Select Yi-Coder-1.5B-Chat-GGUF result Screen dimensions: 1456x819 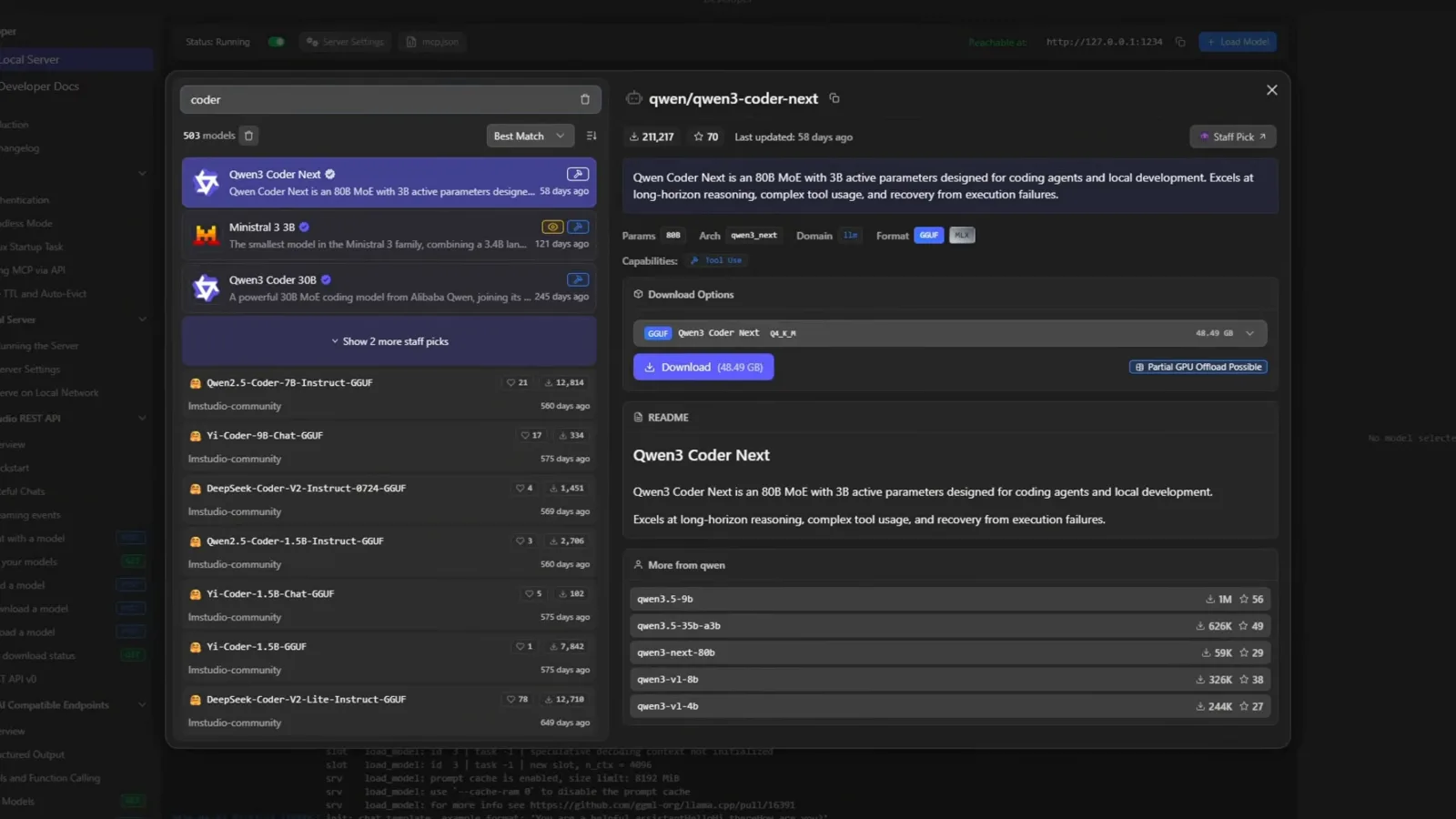click(389, 605)
